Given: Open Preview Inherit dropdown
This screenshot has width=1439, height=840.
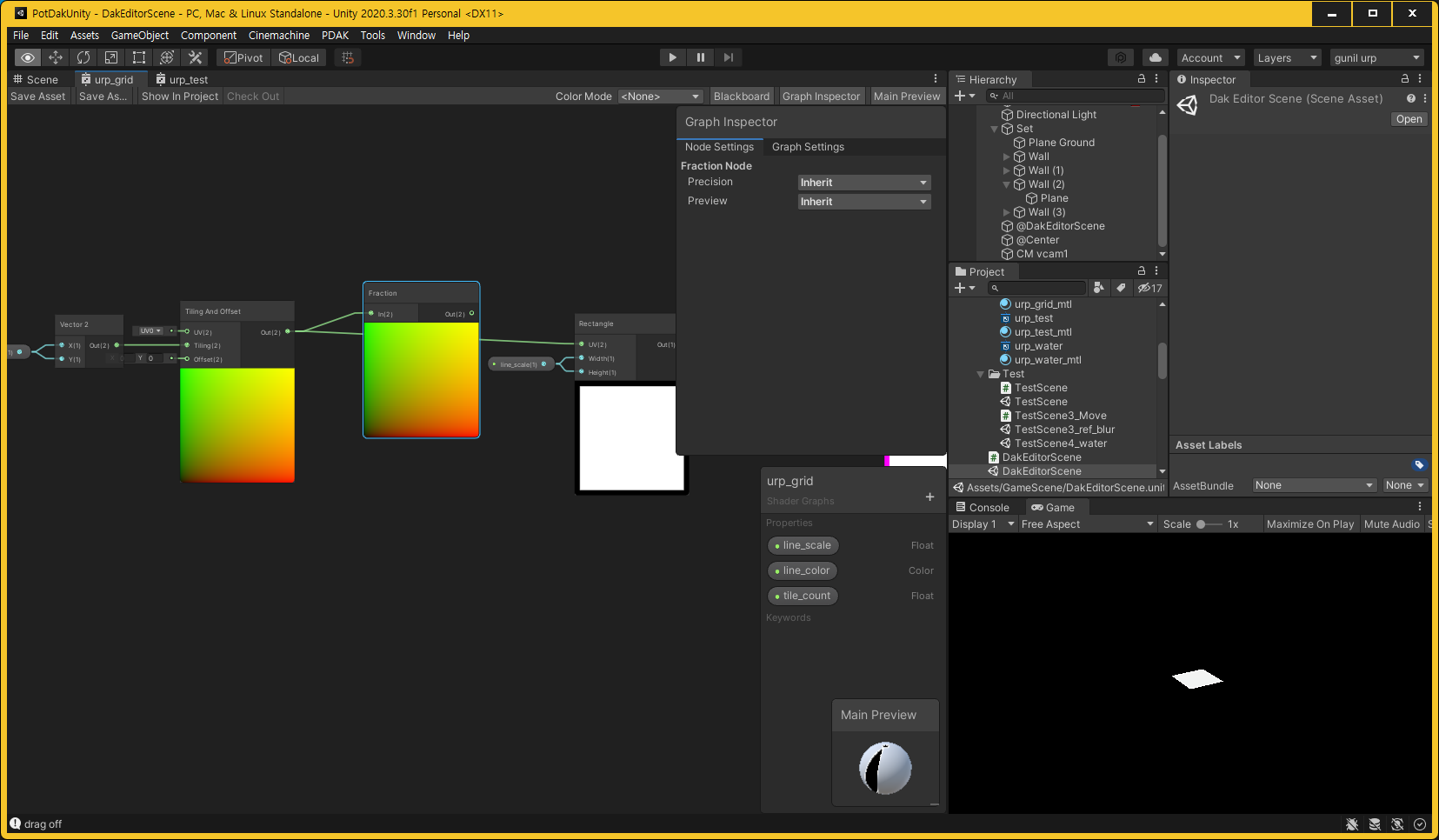Looking at the screenshot, I should tap(864, 202).
